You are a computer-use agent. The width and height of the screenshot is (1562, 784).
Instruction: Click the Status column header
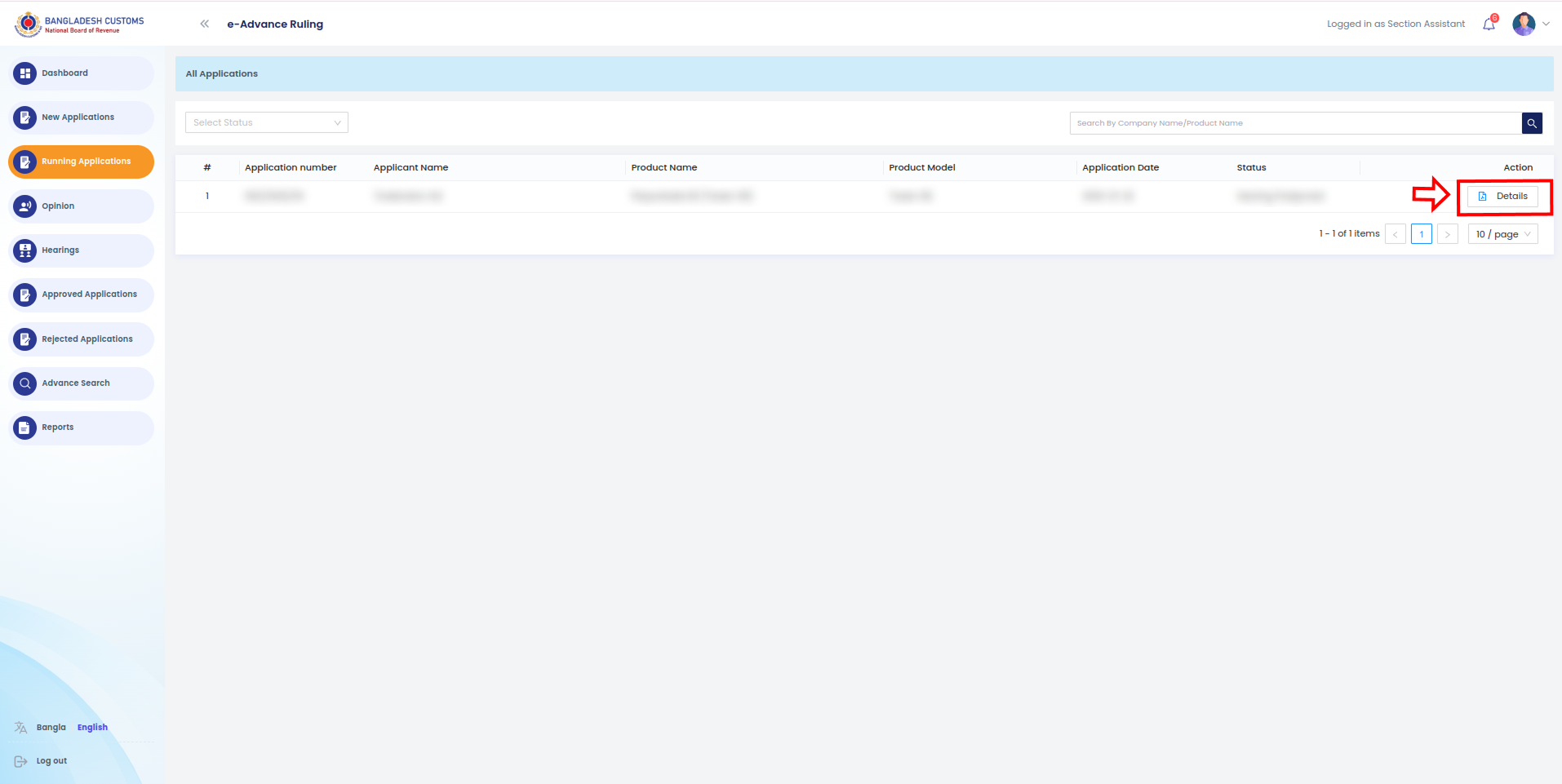pyautogui.click(x=1251, y=168)
